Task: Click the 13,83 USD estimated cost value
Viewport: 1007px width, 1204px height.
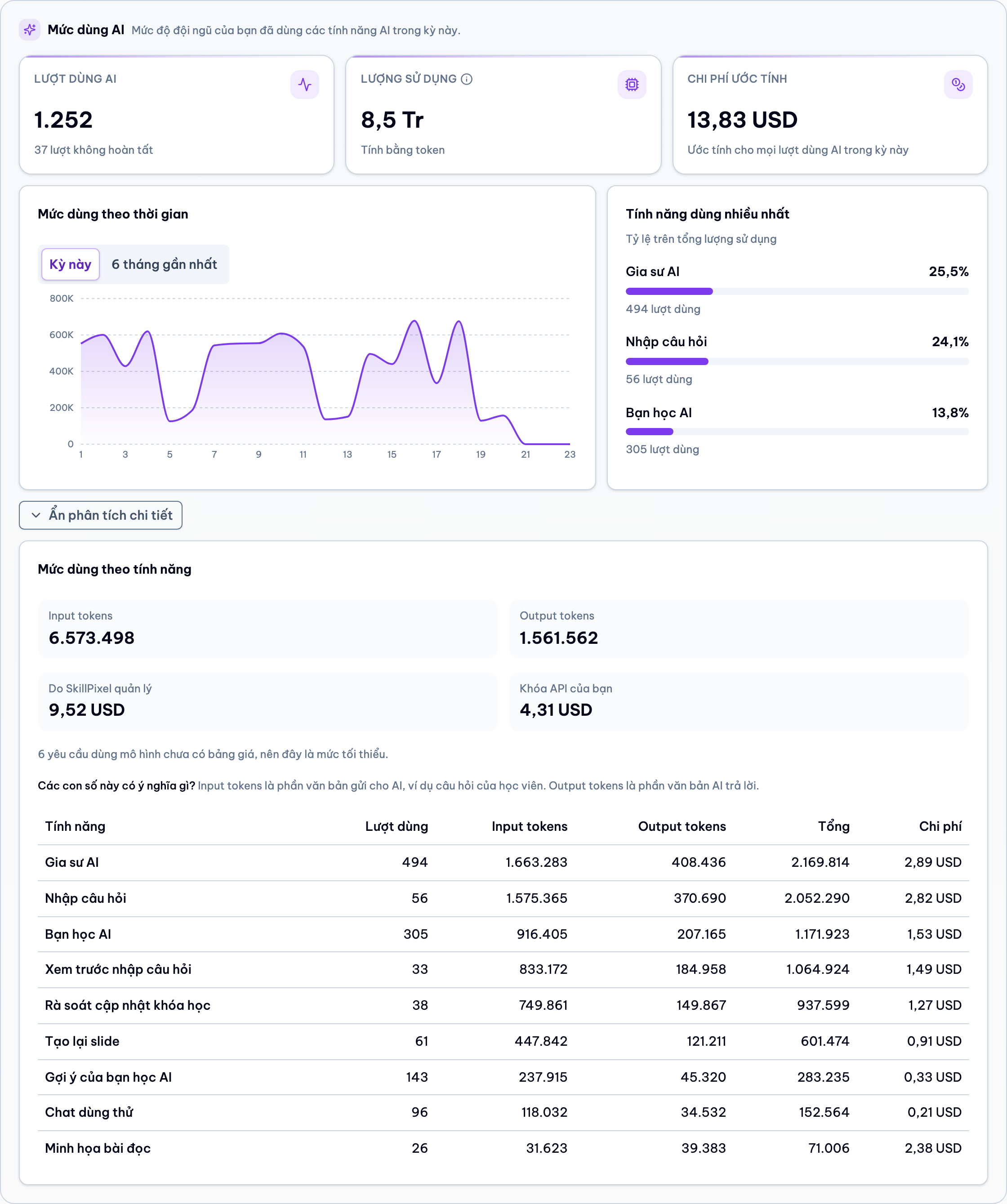Action: 742,120
